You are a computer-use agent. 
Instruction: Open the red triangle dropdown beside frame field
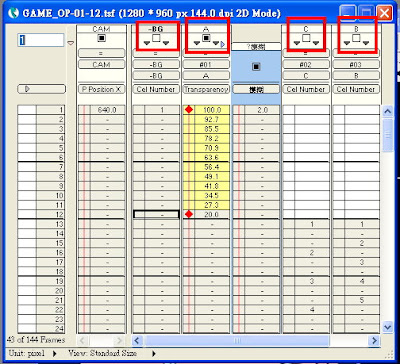70,43
